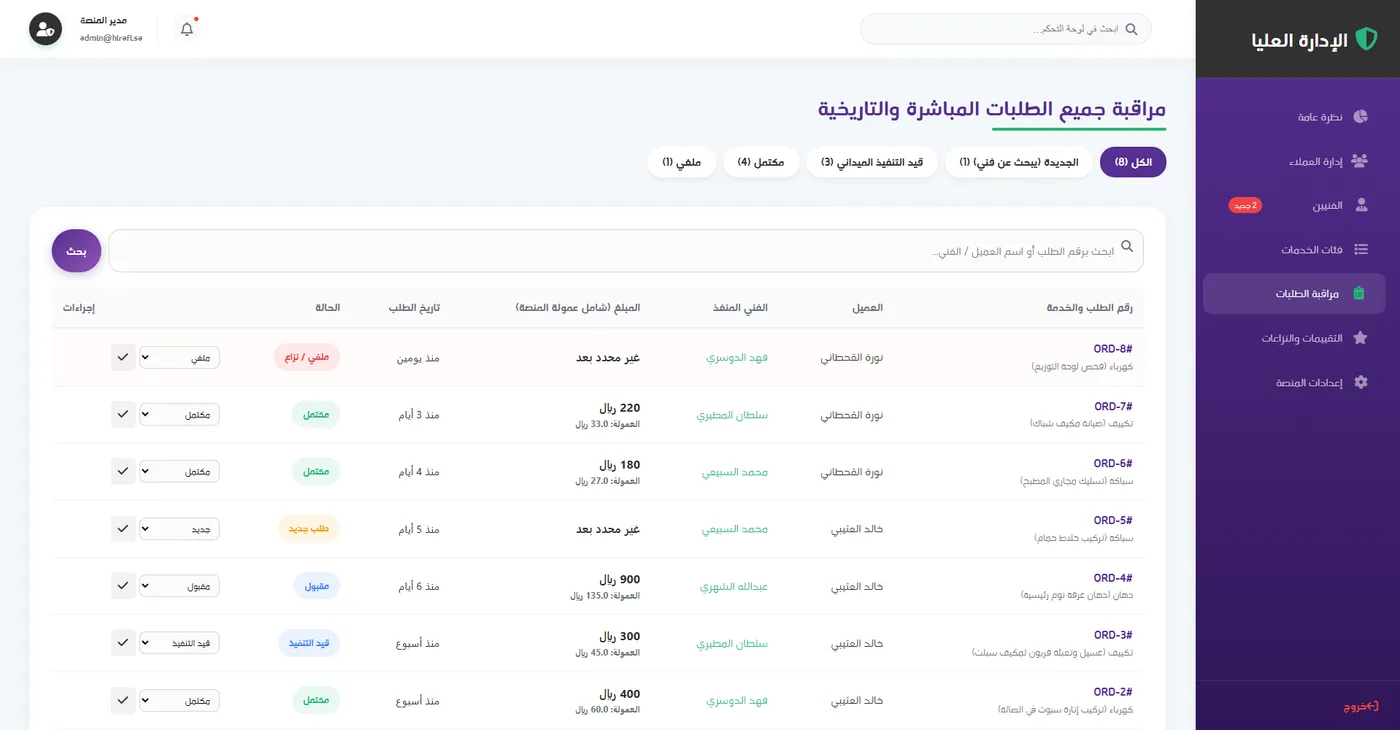
Task: Open إعدادات المنصة gear icon
Action: coord(1360,382)
